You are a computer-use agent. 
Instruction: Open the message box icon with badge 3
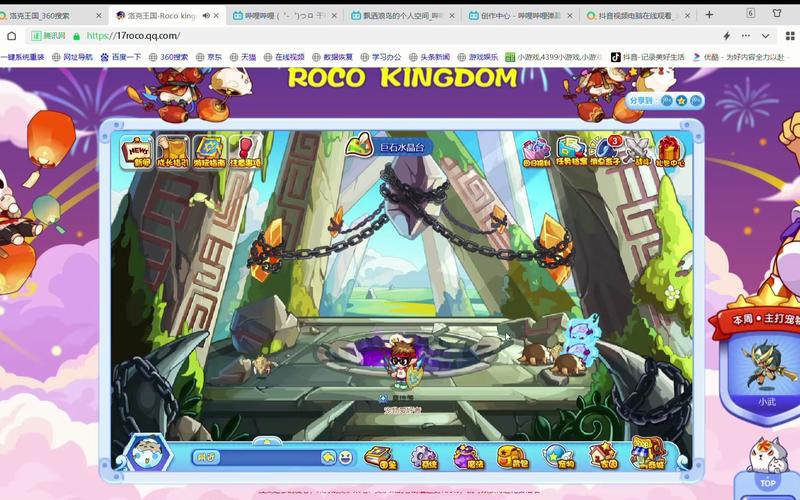click(x=605, y=151)
